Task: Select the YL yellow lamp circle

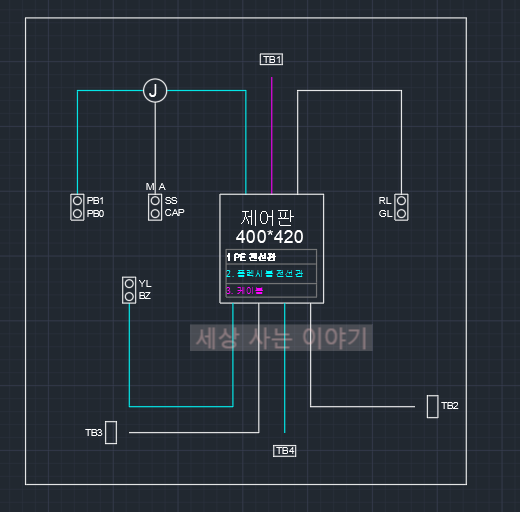Action: coord(129,284)
